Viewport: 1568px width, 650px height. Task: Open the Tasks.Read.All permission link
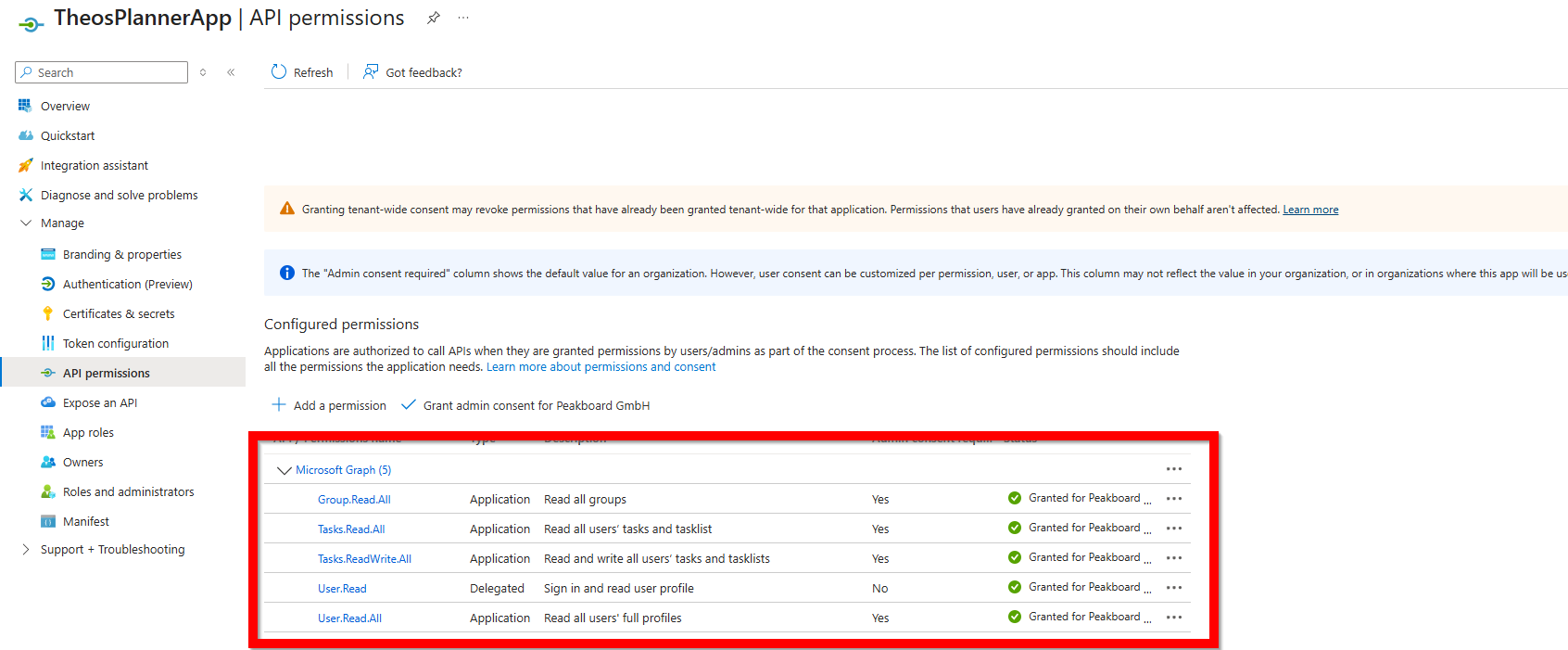(351, 529)
